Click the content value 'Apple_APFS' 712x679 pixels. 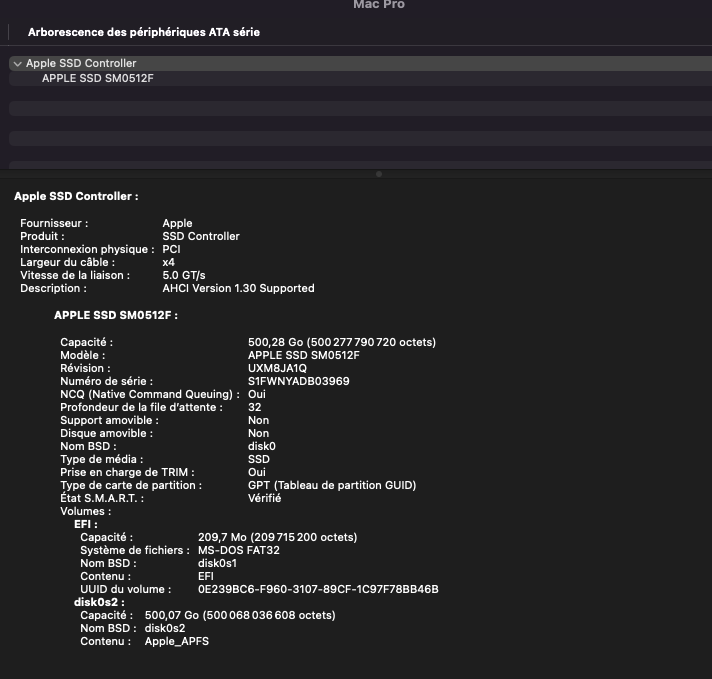[x=177, y=641]
